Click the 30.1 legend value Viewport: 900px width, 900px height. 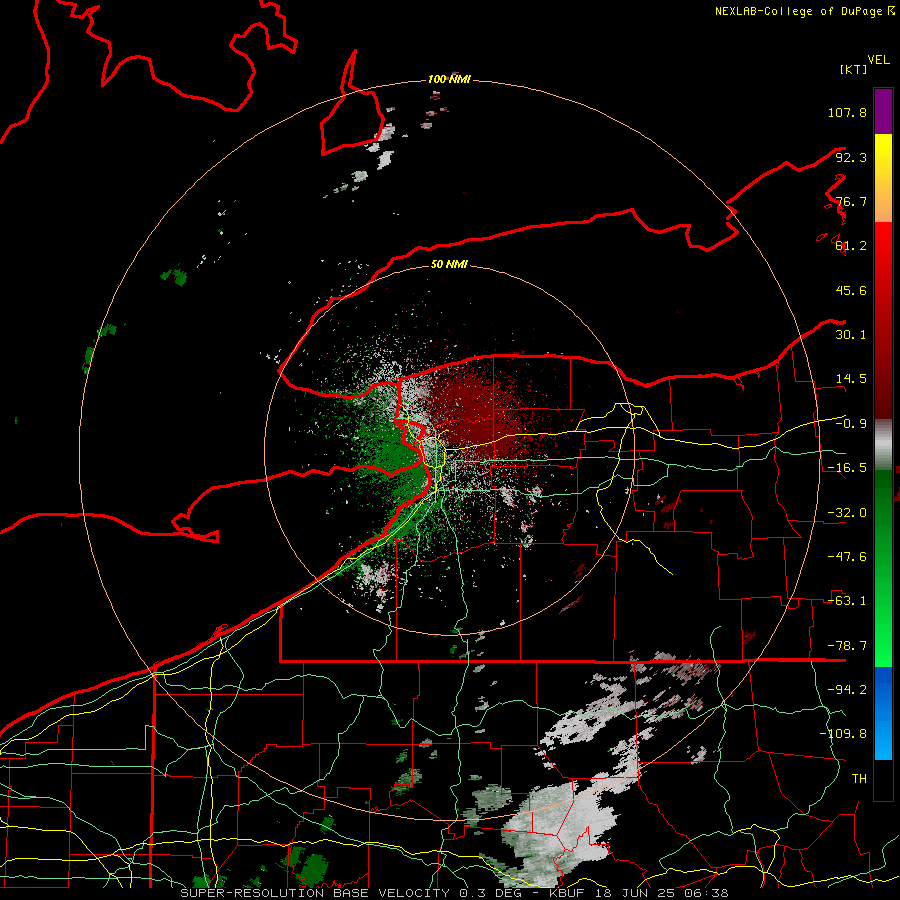(x=851, y=335)
